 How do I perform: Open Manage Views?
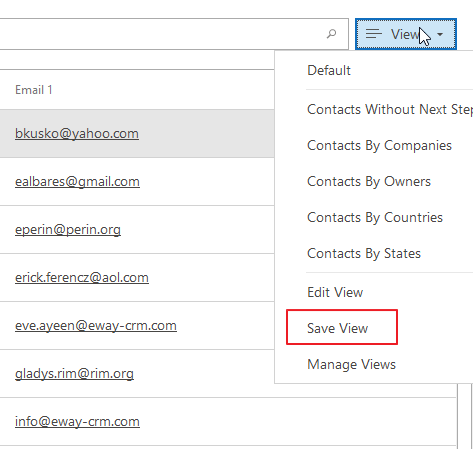[351, 364]
